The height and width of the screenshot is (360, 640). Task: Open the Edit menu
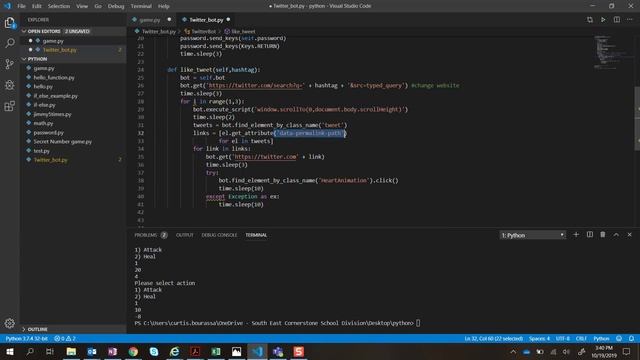37,6
